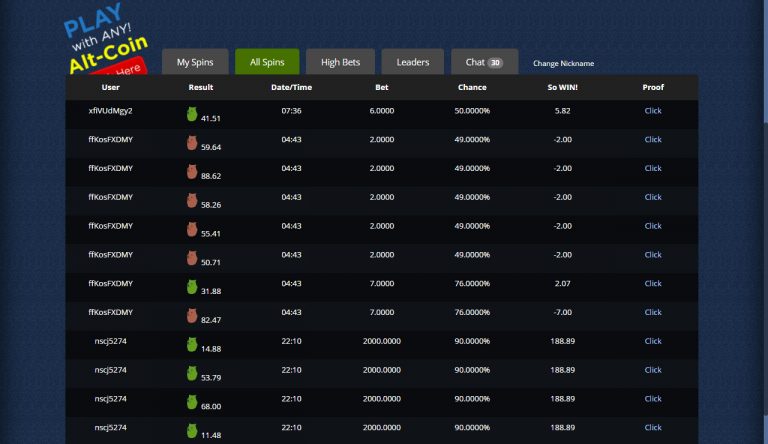Viewport: 768px width, 444px height.
Task: Click the red loss icon beside result 88.62
Action: (192, 172)
